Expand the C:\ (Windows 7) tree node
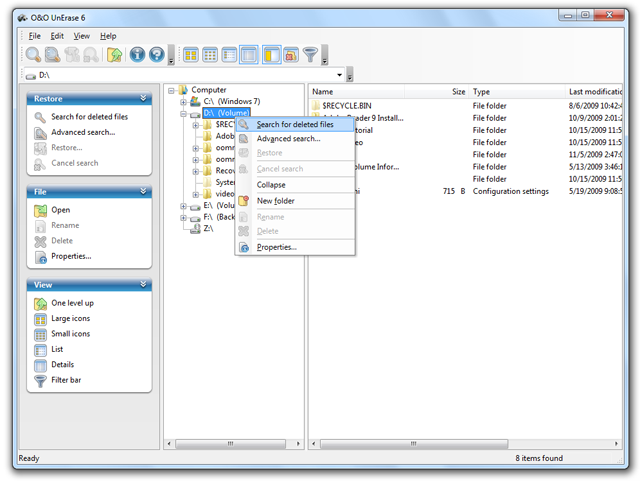The height and width of the screenshot is (484, 640). coord(183,102)
